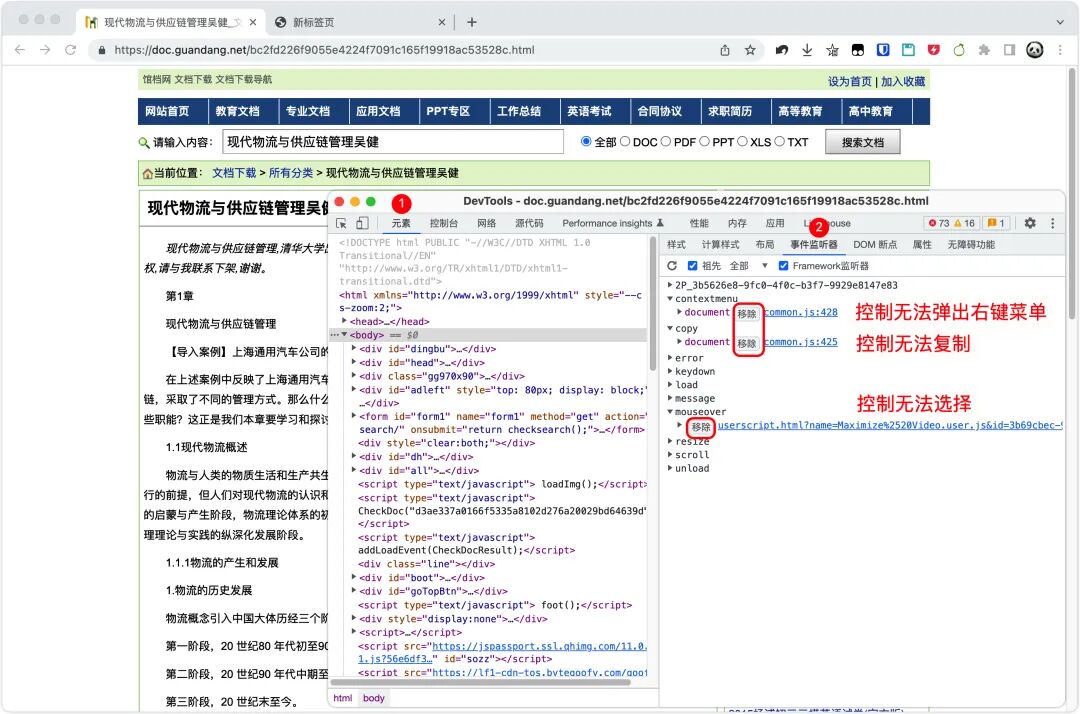The width and height of the screenshot is (1080, 714).
Task: Bookmark this page with the star icon
Action: tap(750, 50)
